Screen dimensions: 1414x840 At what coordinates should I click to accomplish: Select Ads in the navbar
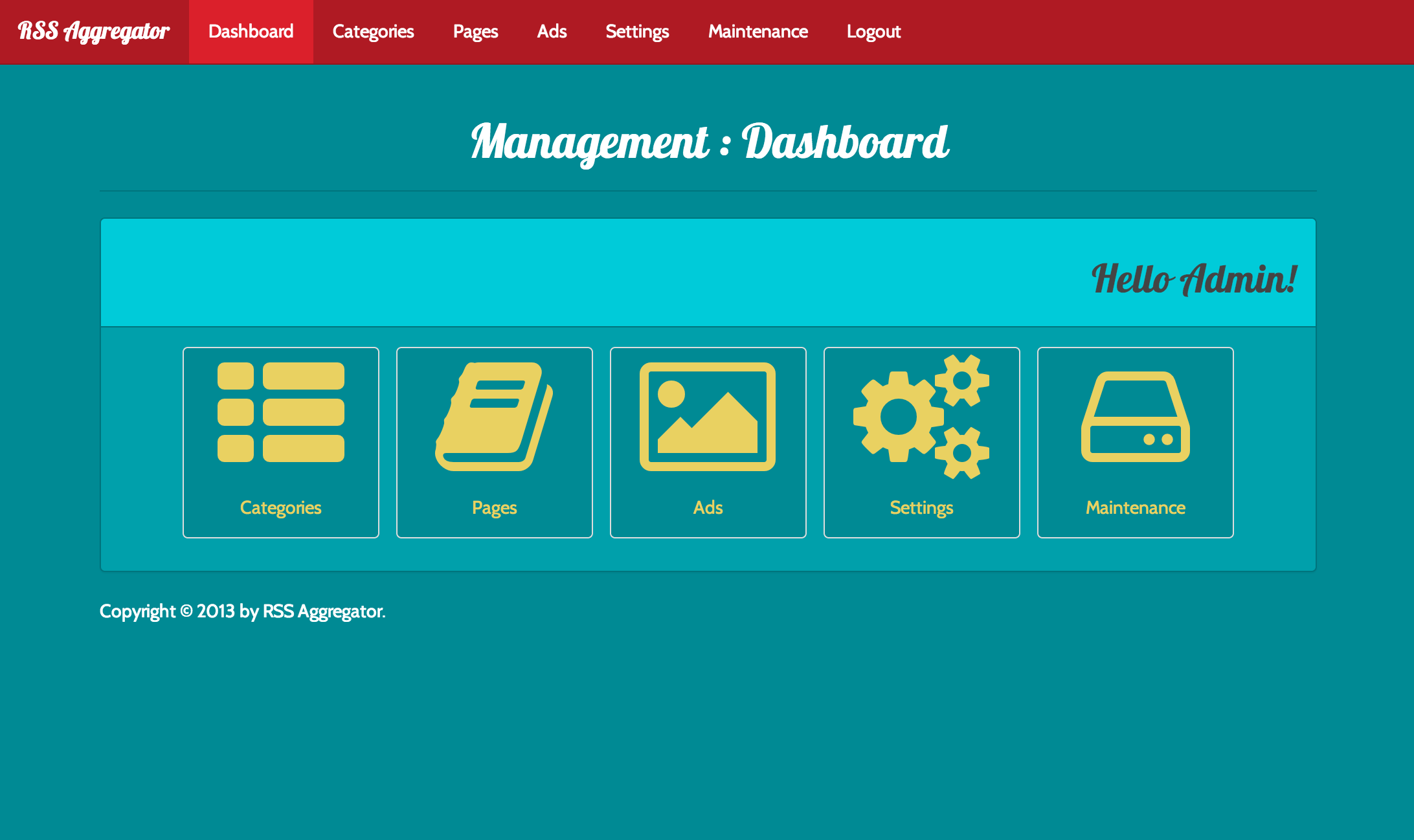pos(552,32)
